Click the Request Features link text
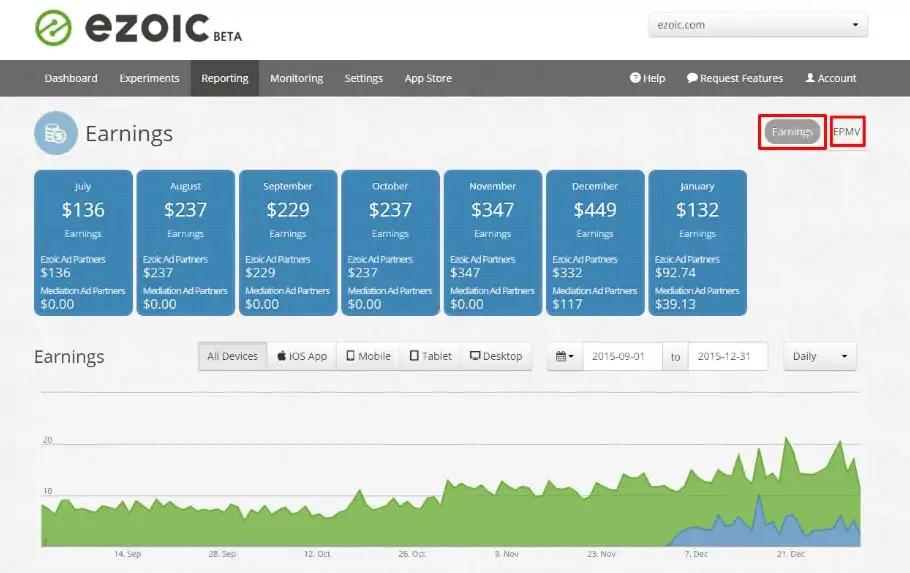The width and height of the screenshot is (910, 573). [x=741, y=78]
